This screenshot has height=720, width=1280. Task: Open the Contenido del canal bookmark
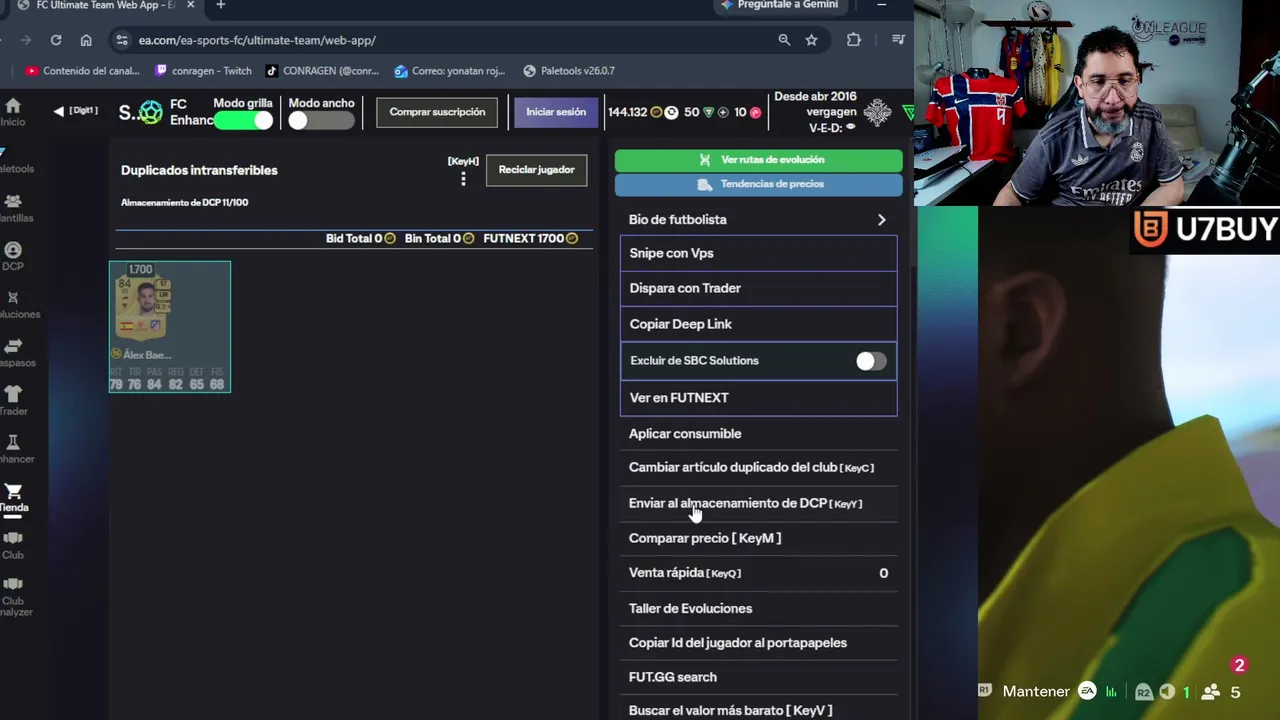pyautogui.click(x=83, y=71)
